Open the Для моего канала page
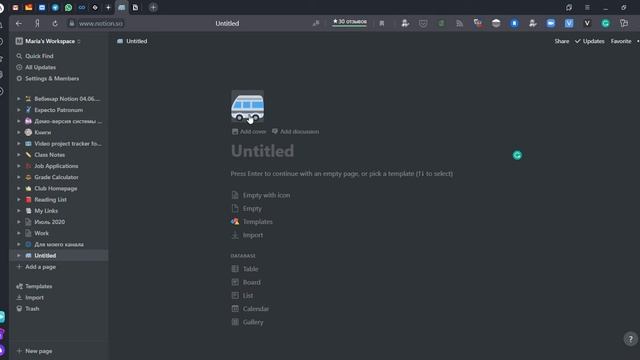 pyautogui.click(x=59, y=244)
